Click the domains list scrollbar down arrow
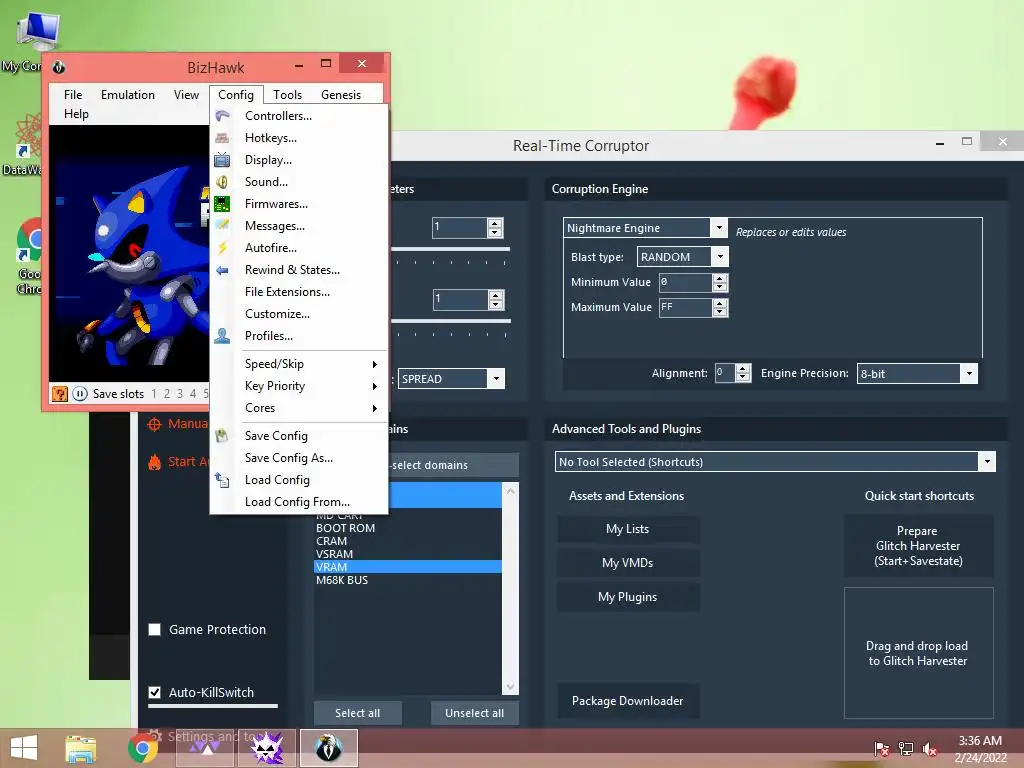 [x=510, y=686]
